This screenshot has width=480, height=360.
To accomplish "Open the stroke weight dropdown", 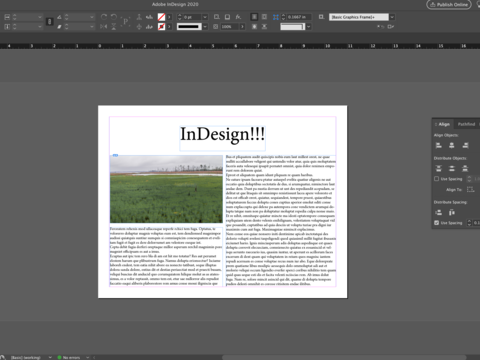I will tap(205, 17).
